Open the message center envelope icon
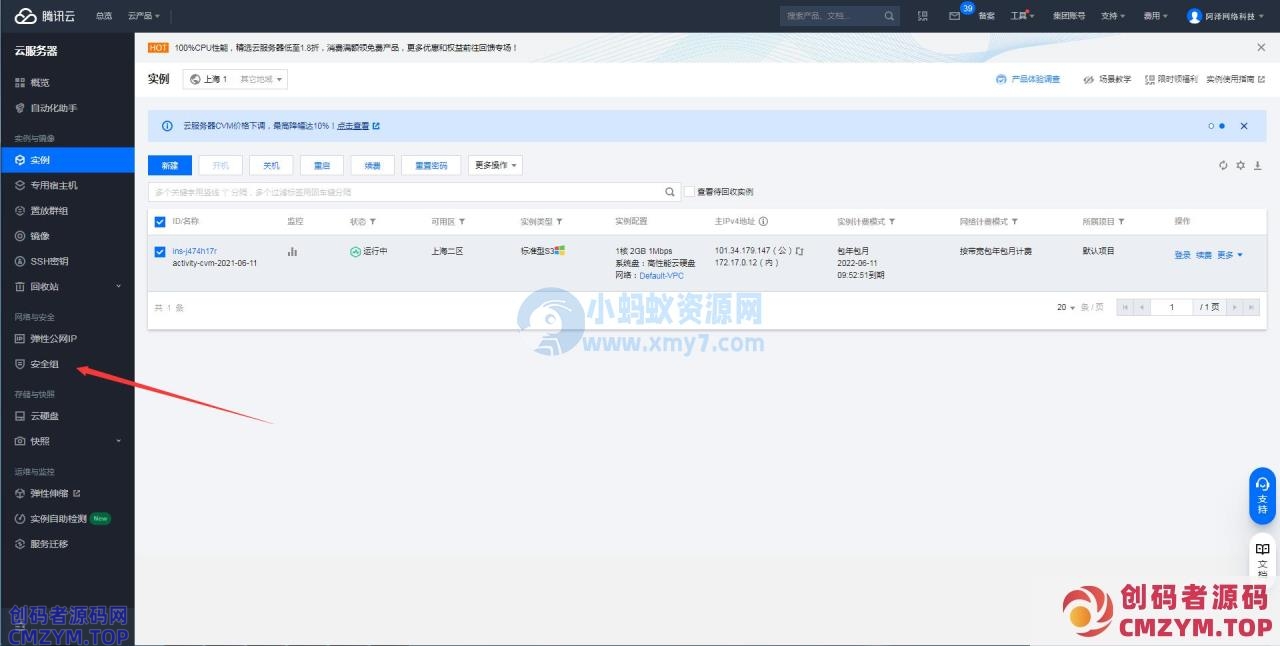The image size is (1280, 646). tap(954, 16)
